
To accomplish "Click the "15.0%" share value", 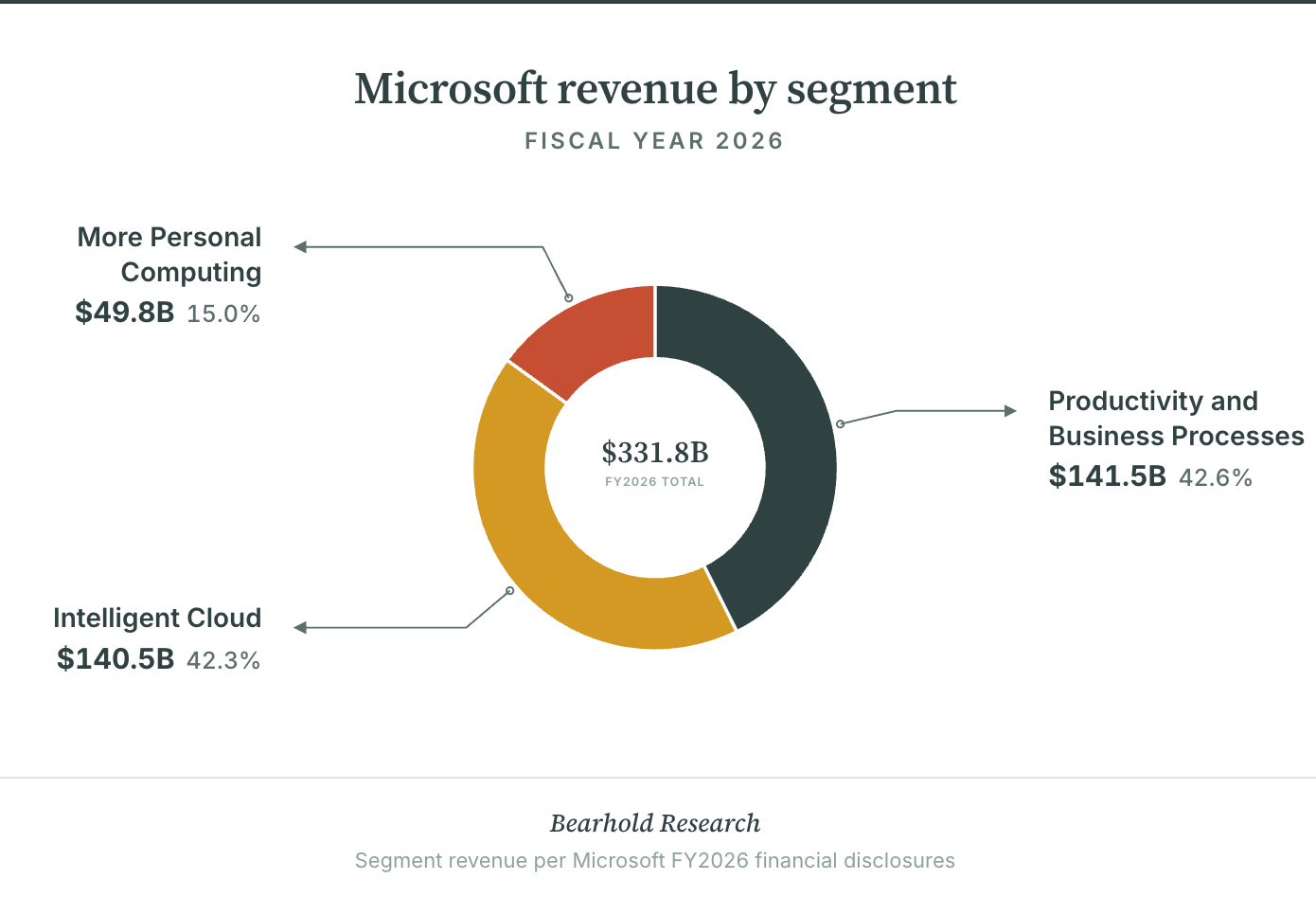I will click(x=223, y=314).
